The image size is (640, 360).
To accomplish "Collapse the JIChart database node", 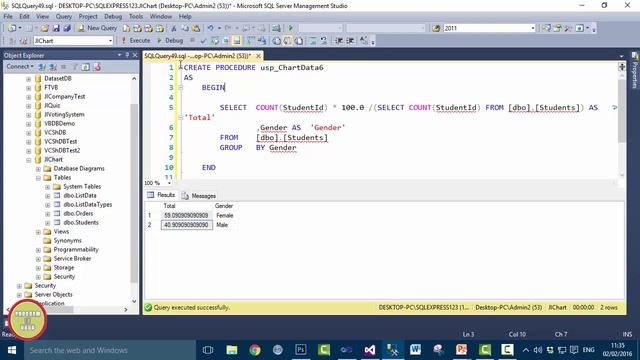I will 29,160.
